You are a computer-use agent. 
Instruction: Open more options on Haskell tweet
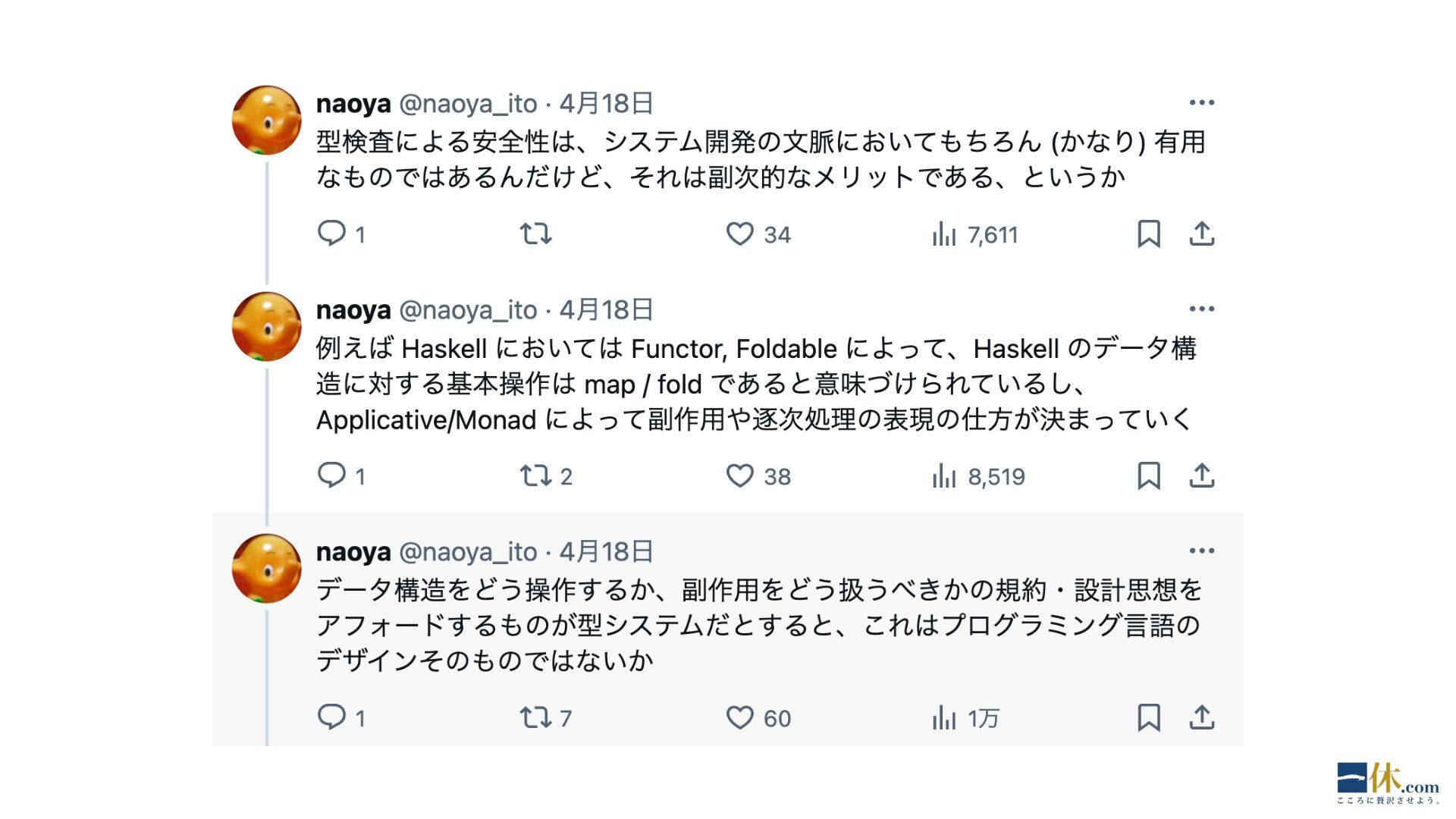(x=1201, y=309)
